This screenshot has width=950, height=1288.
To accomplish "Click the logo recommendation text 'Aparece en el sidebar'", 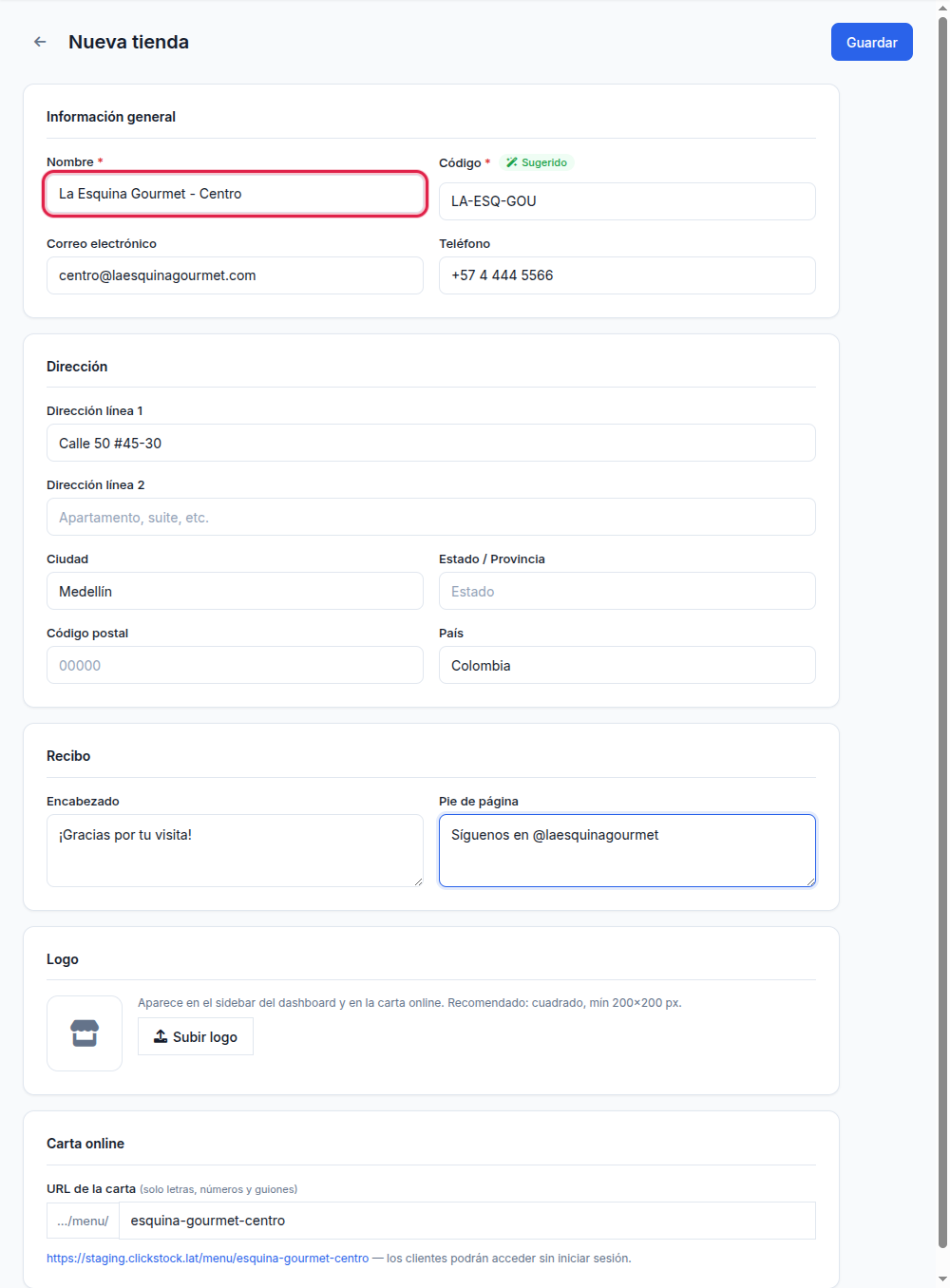I will coord(409,1003).
